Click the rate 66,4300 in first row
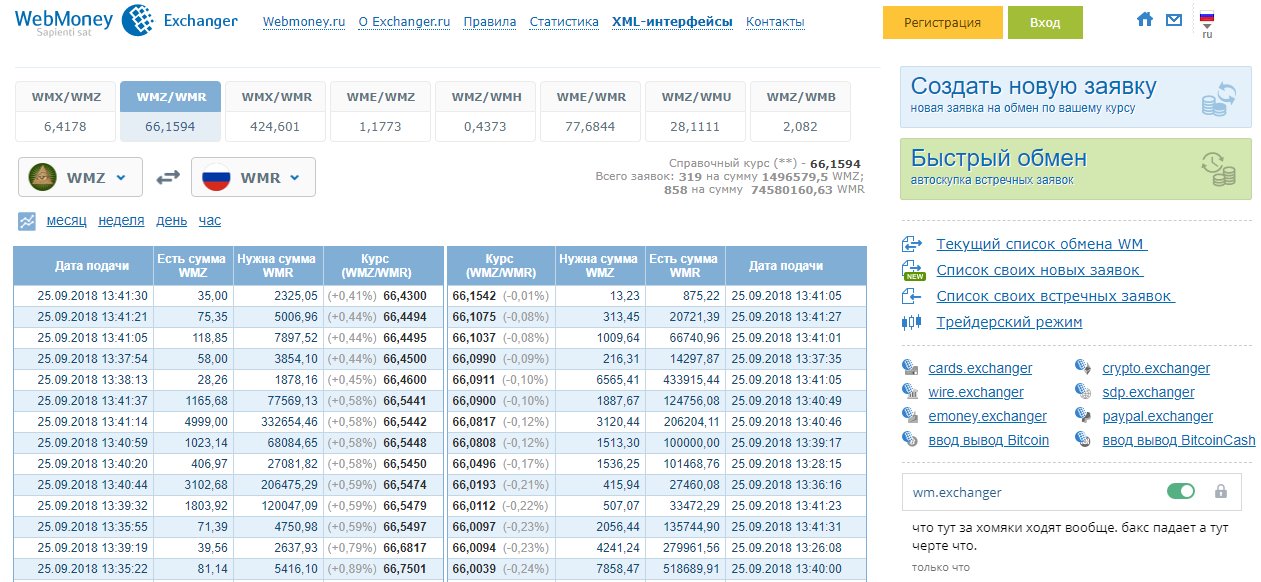This screenshot has width=1261, height=582. point(405,296)
